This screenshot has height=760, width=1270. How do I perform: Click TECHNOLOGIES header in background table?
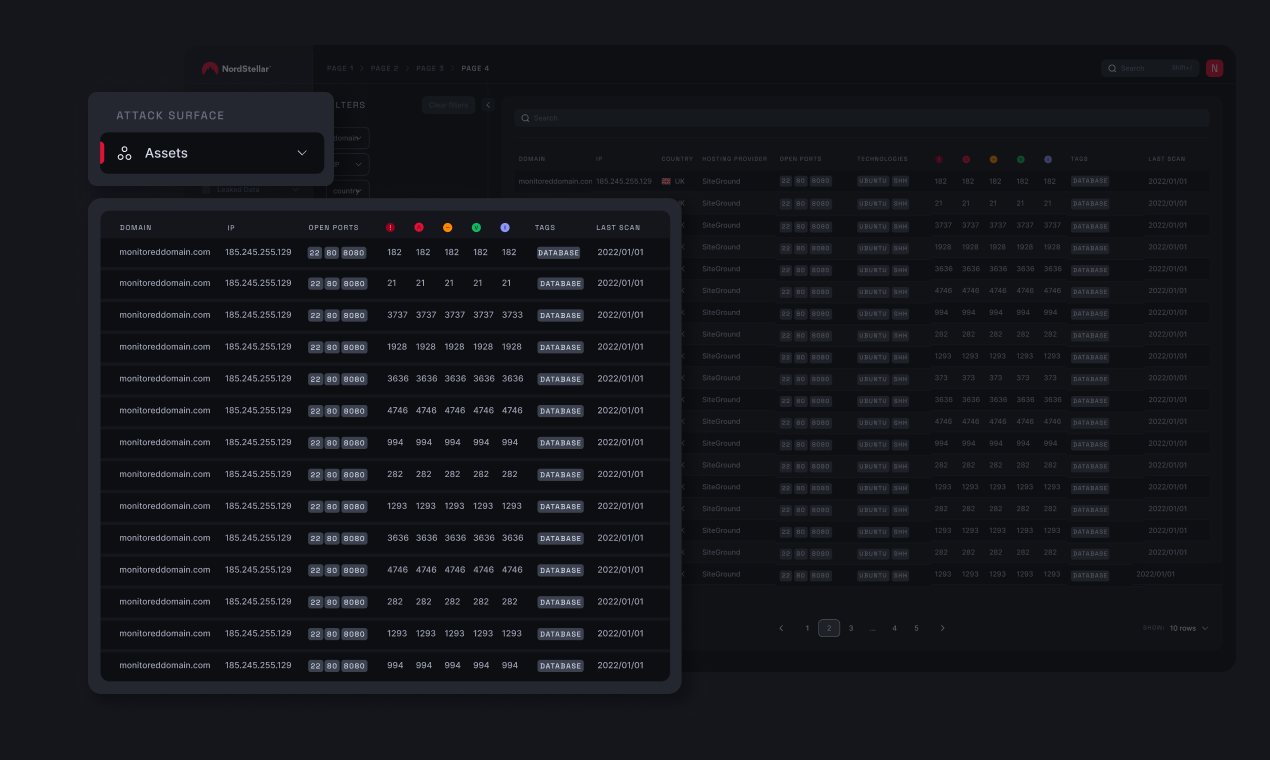click(882, 159)
